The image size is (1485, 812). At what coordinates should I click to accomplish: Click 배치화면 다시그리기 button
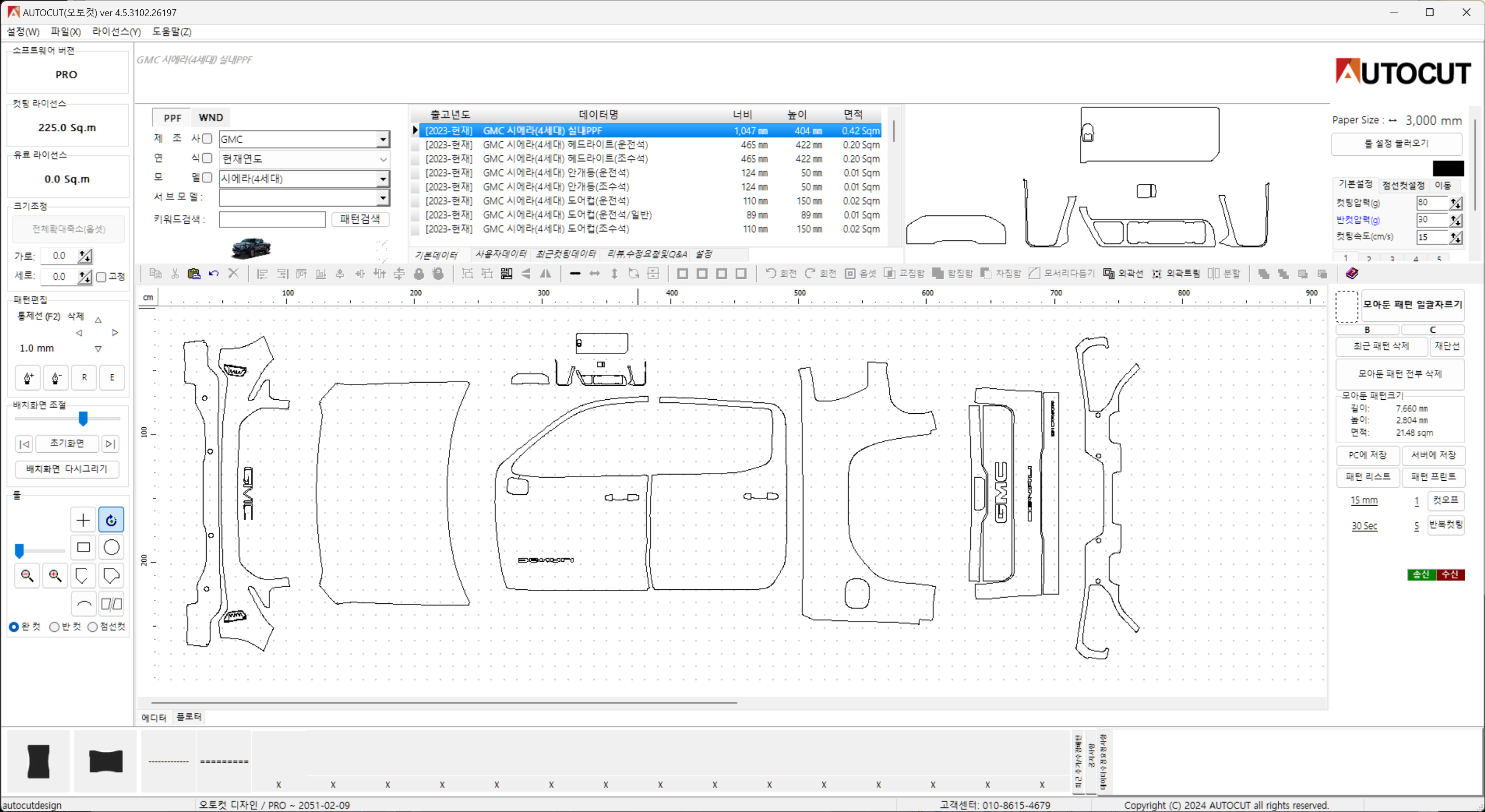coord(67,469)
